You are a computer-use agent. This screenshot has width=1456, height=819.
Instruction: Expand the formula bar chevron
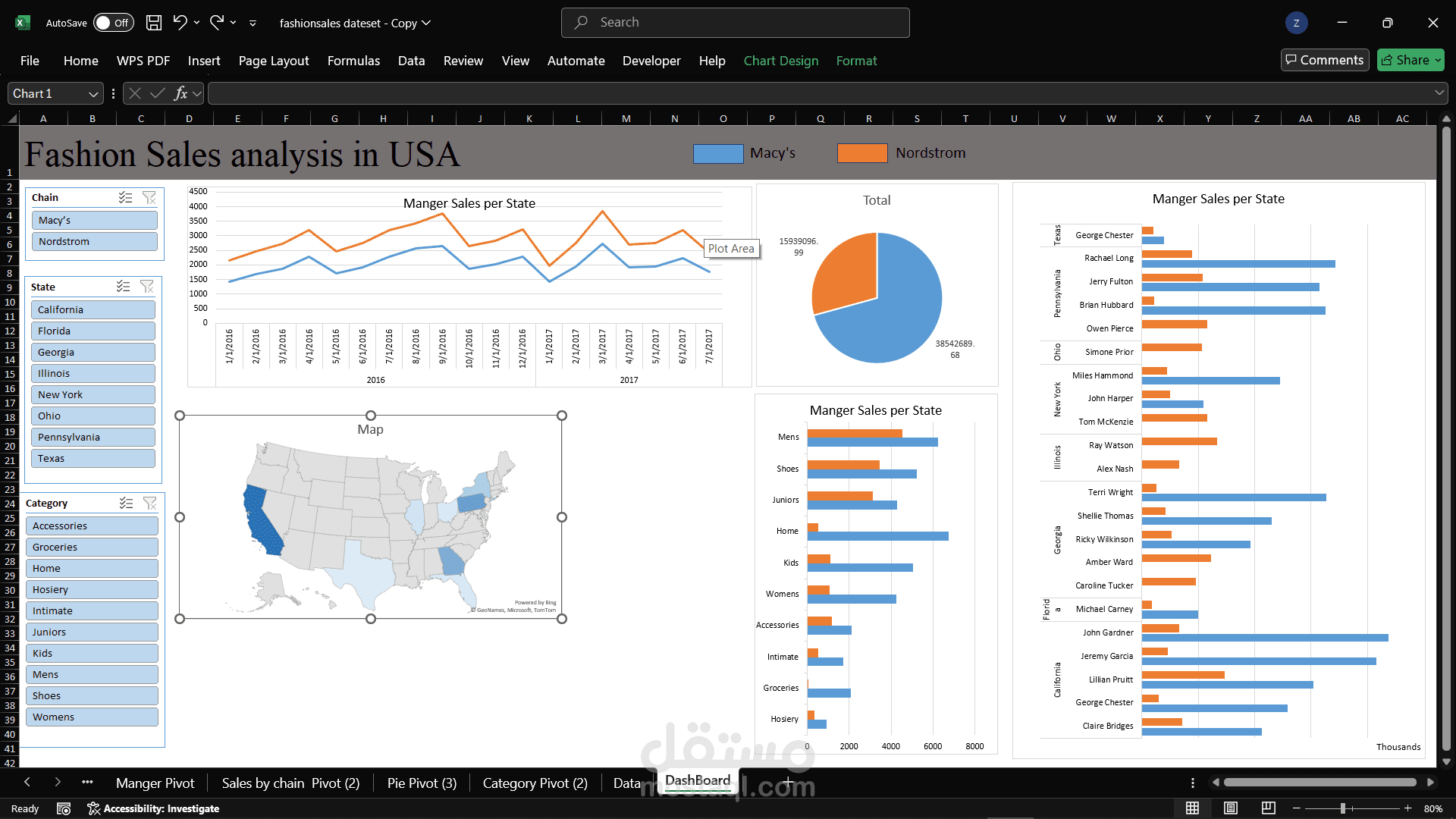(1439, 93)
